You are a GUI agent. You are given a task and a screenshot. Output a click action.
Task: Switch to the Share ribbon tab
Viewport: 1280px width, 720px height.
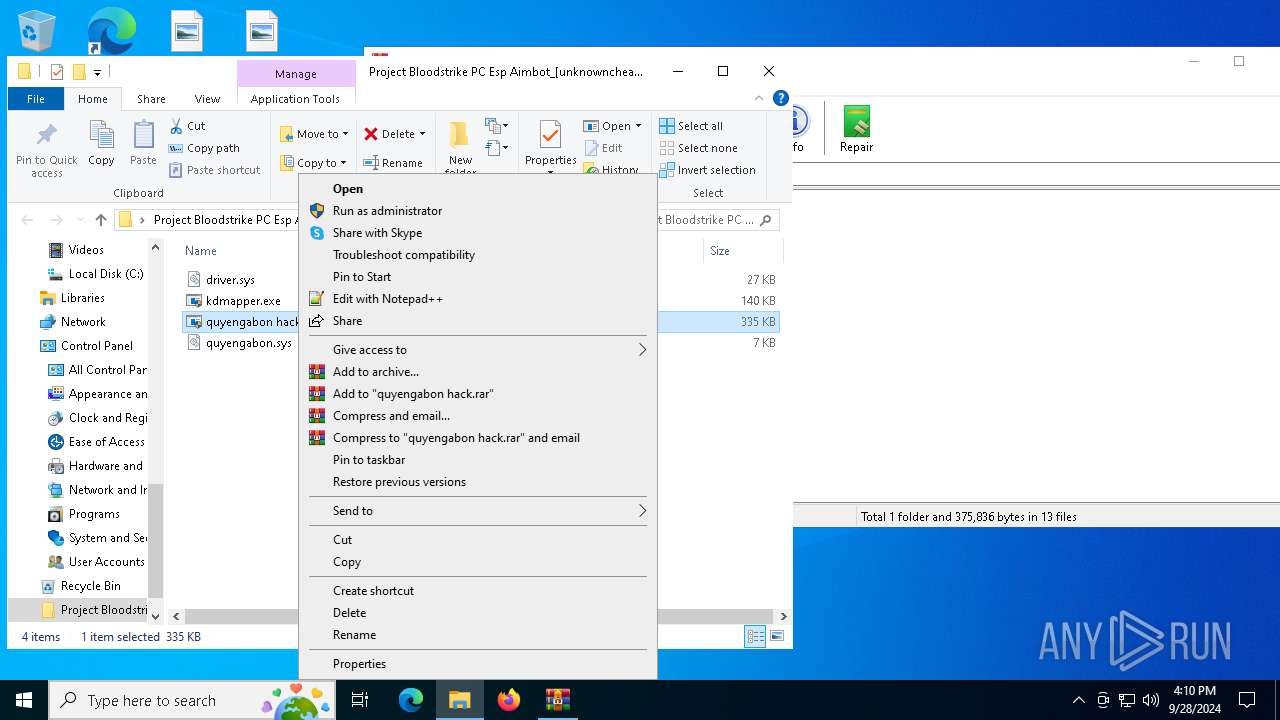[151, 99]
